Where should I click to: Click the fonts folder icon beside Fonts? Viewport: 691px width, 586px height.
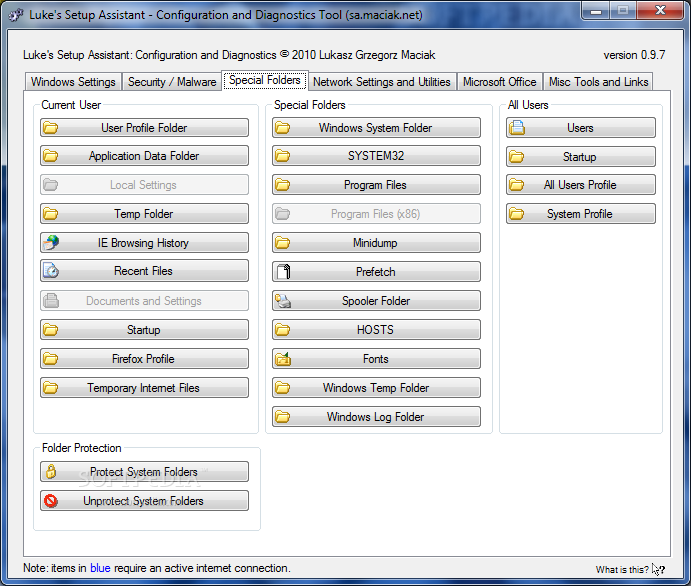(x=283, y=359)
